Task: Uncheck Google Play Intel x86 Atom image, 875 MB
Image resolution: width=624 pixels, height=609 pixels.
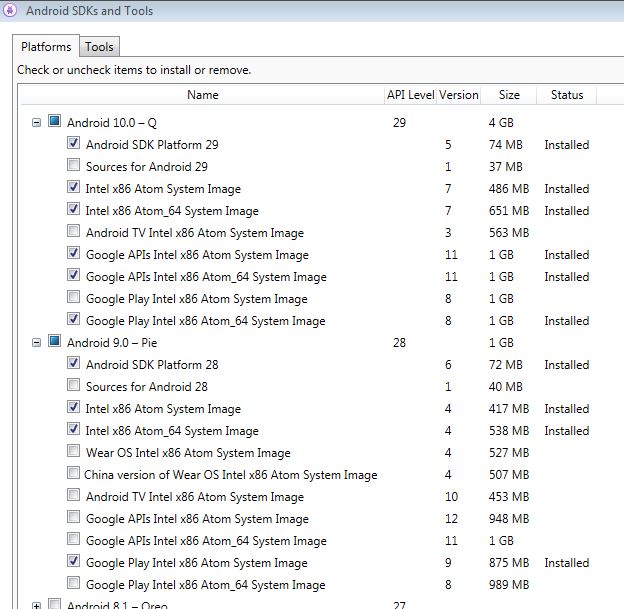Action: pos(74,561)
